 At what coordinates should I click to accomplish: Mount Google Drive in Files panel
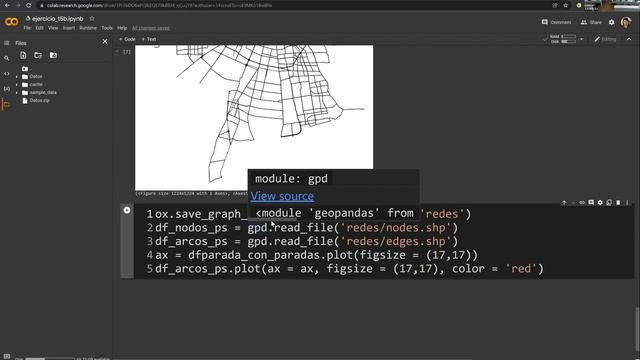pos(53,55)
